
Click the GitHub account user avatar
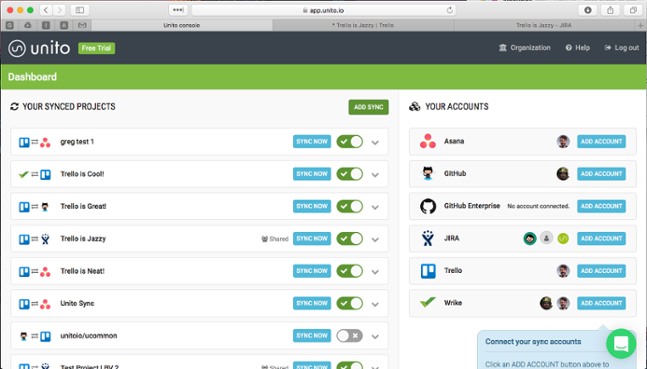(x=562, y=174)
